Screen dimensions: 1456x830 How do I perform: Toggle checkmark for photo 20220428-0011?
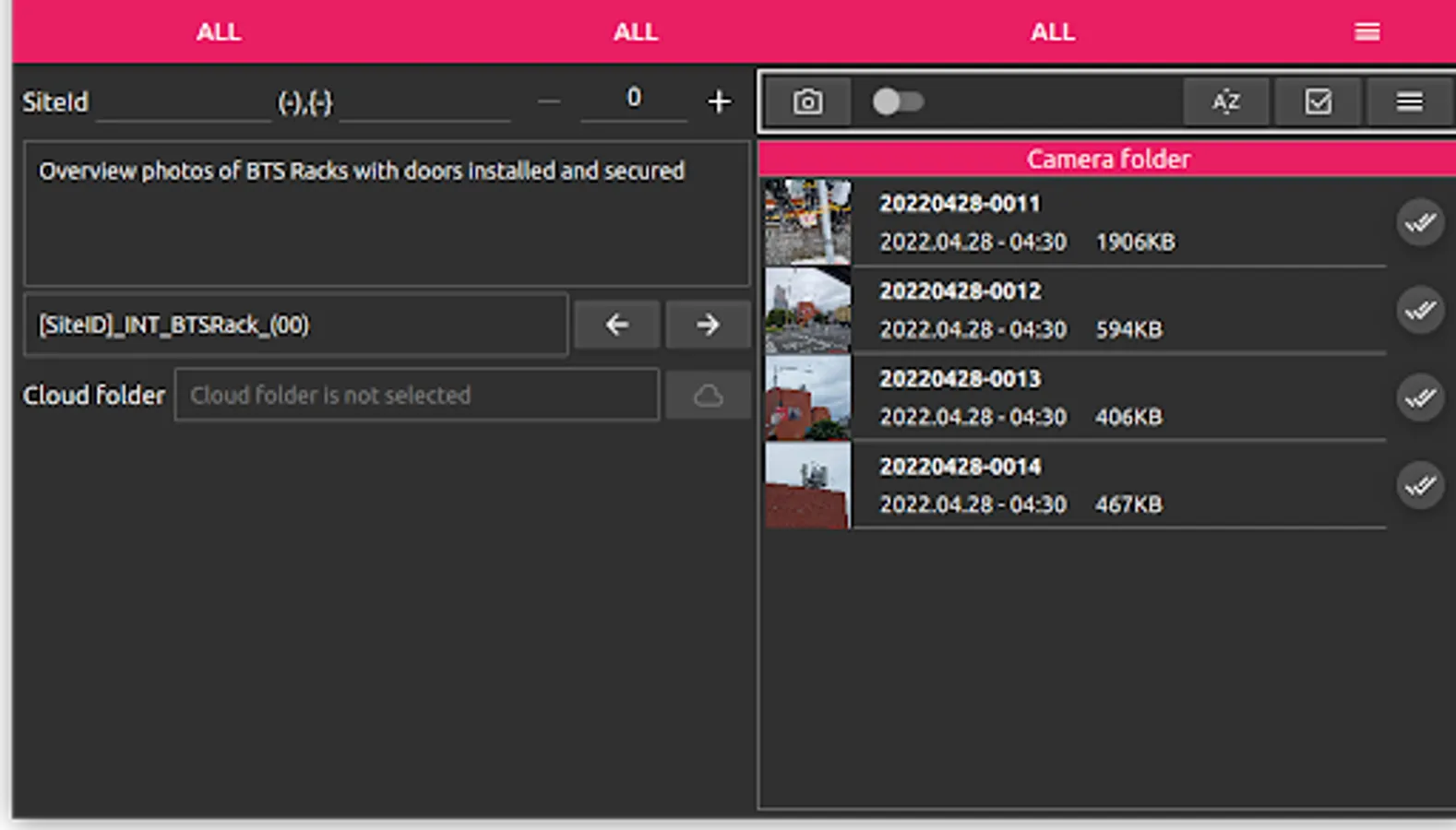tap(1420, 222)
